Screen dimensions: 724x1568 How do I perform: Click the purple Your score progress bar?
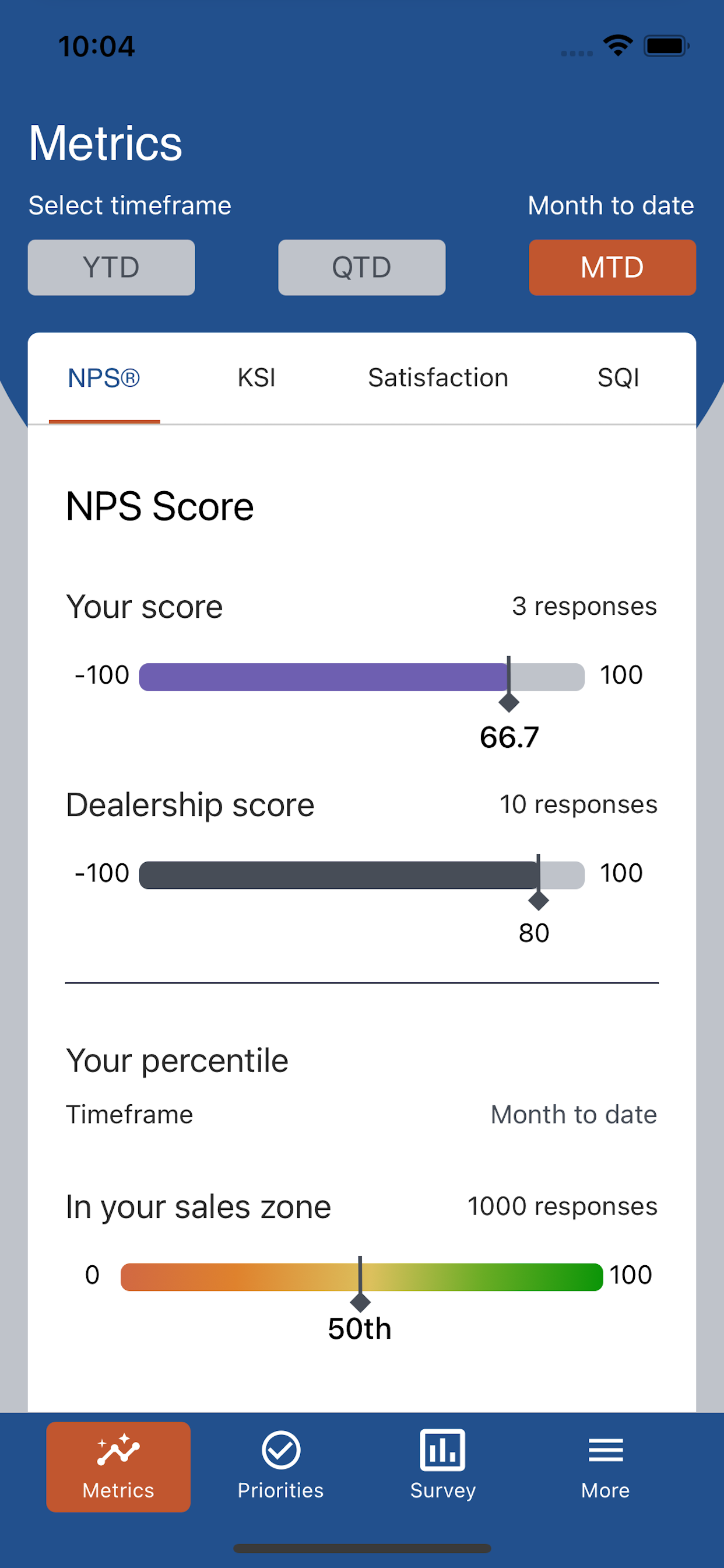click(362, 677)
